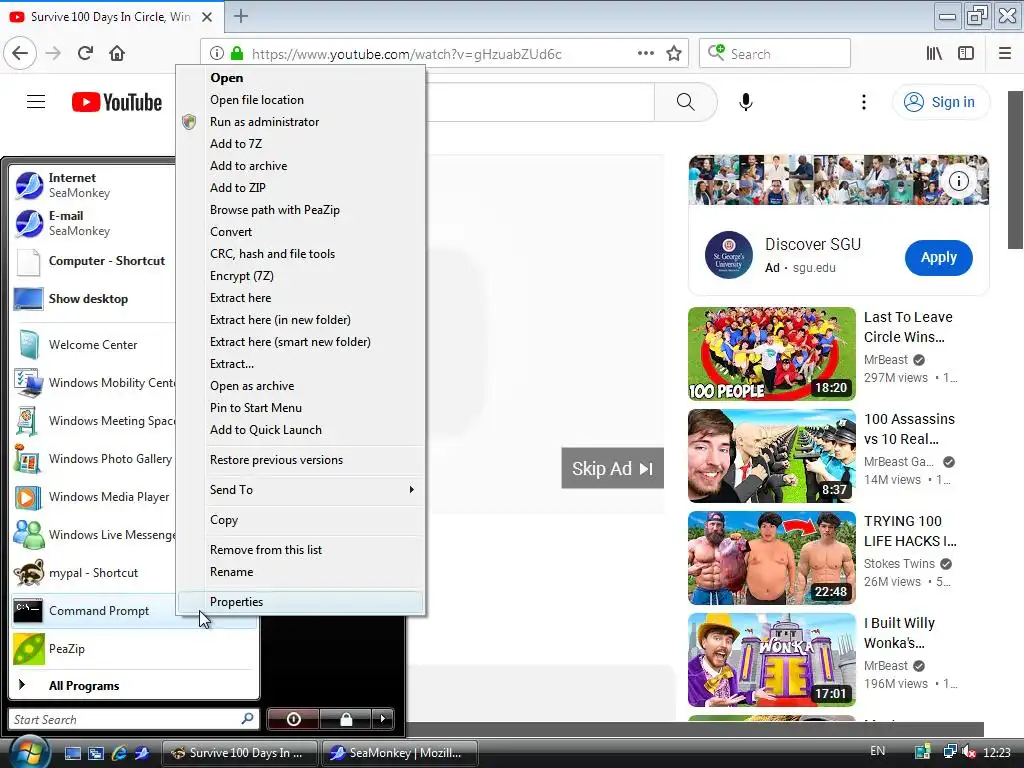The height and width of the screenshot is (768, 1024).
Task: Select Rename from the context menu
Action: pyautogui.click(x=300, y=572)
